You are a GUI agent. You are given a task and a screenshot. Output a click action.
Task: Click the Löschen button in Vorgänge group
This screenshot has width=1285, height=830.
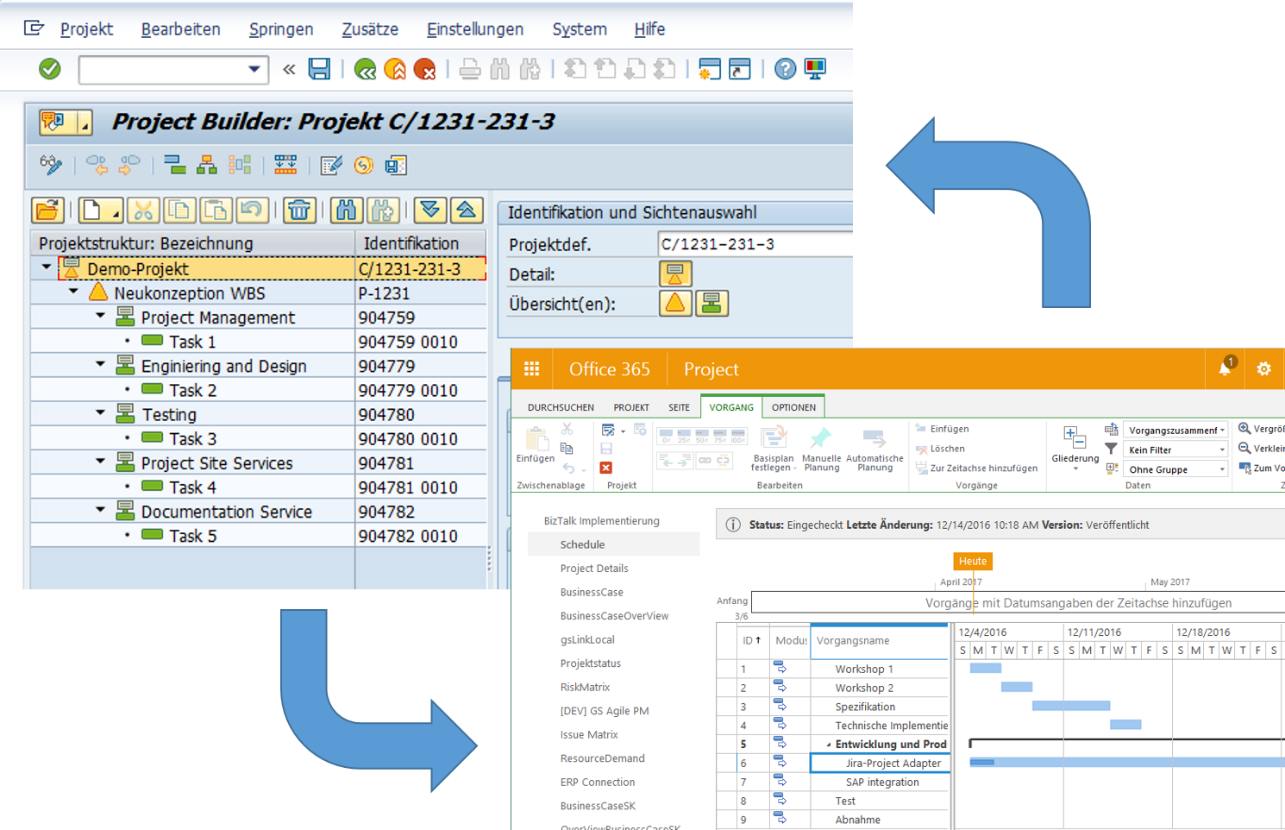(x=941, y=449)
